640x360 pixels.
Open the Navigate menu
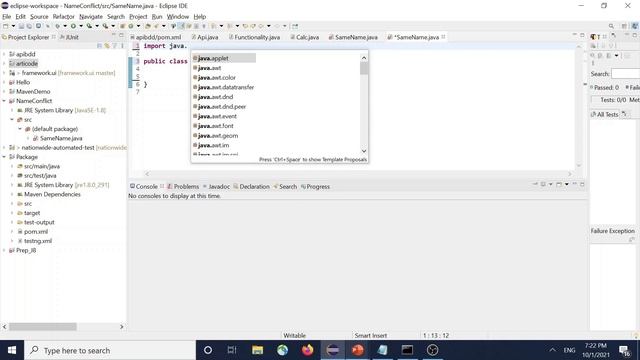(91, 17)
